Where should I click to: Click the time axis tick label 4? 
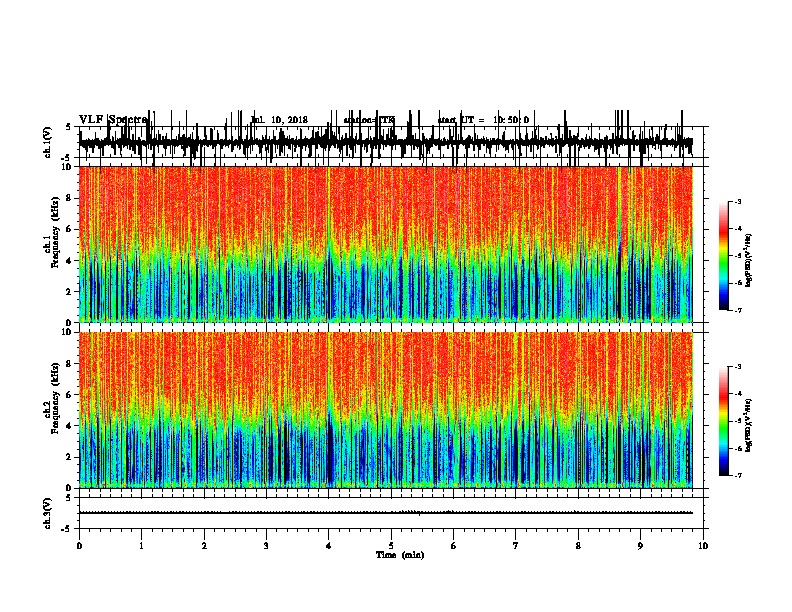pos(329,546)
